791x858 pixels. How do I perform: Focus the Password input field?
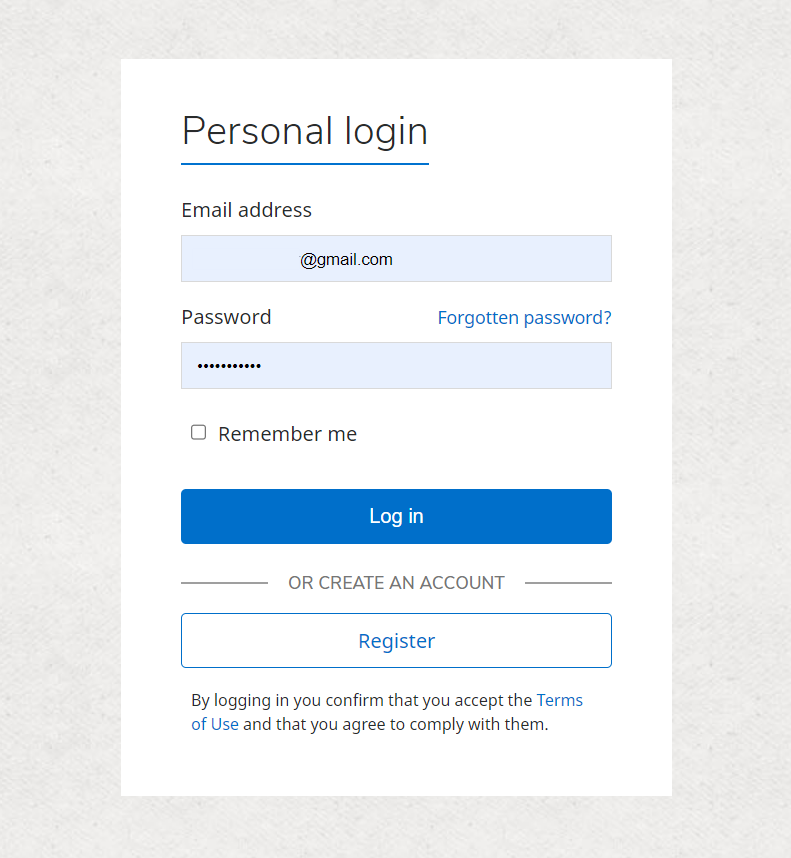[396, 366]
